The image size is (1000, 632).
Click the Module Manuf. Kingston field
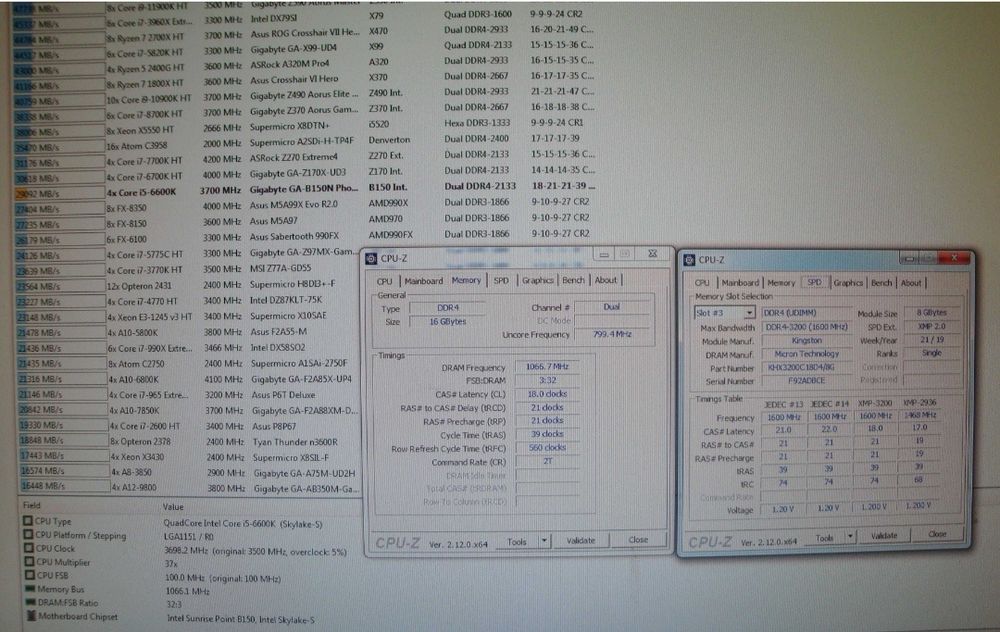click(x=806, y=341)
